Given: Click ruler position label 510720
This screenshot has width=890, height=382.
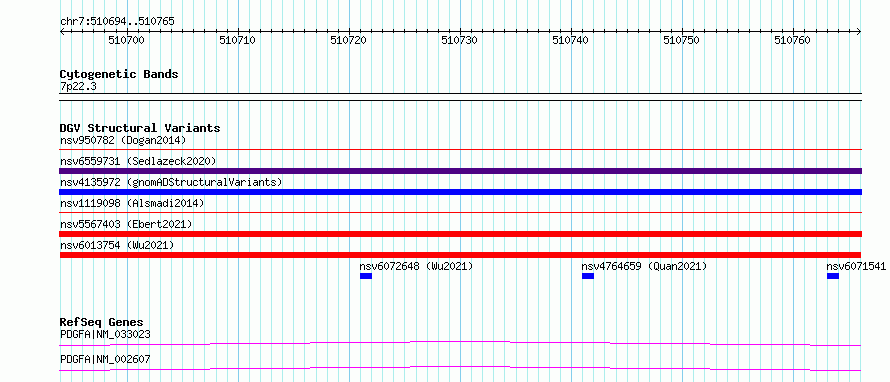Looking at the screenshot, I should pos(349,40).
